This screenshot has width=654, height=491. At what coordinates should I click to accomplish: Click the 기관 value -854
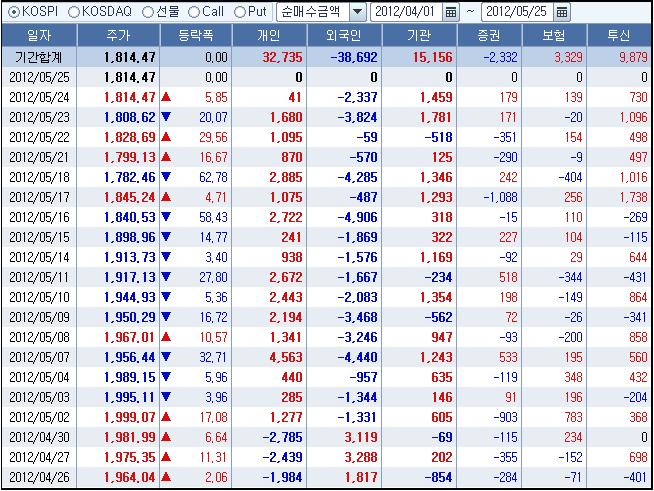(x=438, y=477)
